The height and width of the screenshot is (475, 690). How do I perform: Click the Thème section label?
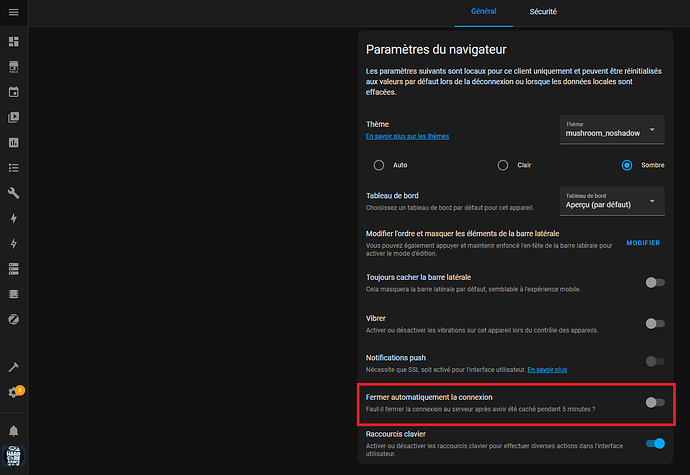click(377, 124)
